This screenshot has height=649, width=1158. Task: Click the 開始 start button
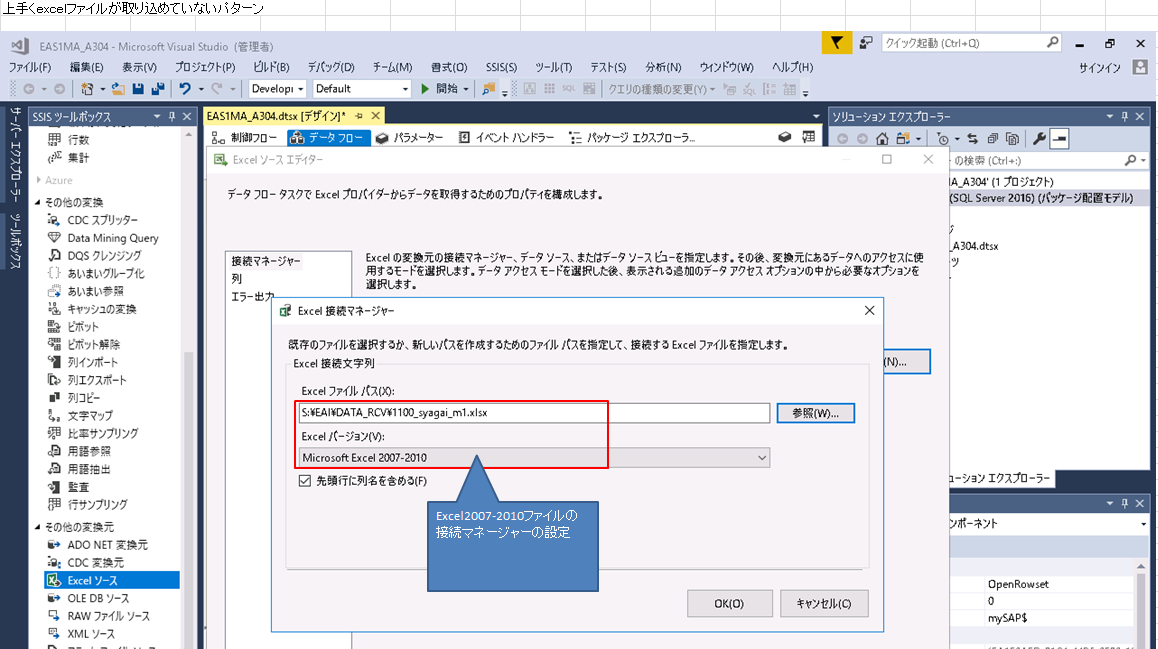point(440,89)
